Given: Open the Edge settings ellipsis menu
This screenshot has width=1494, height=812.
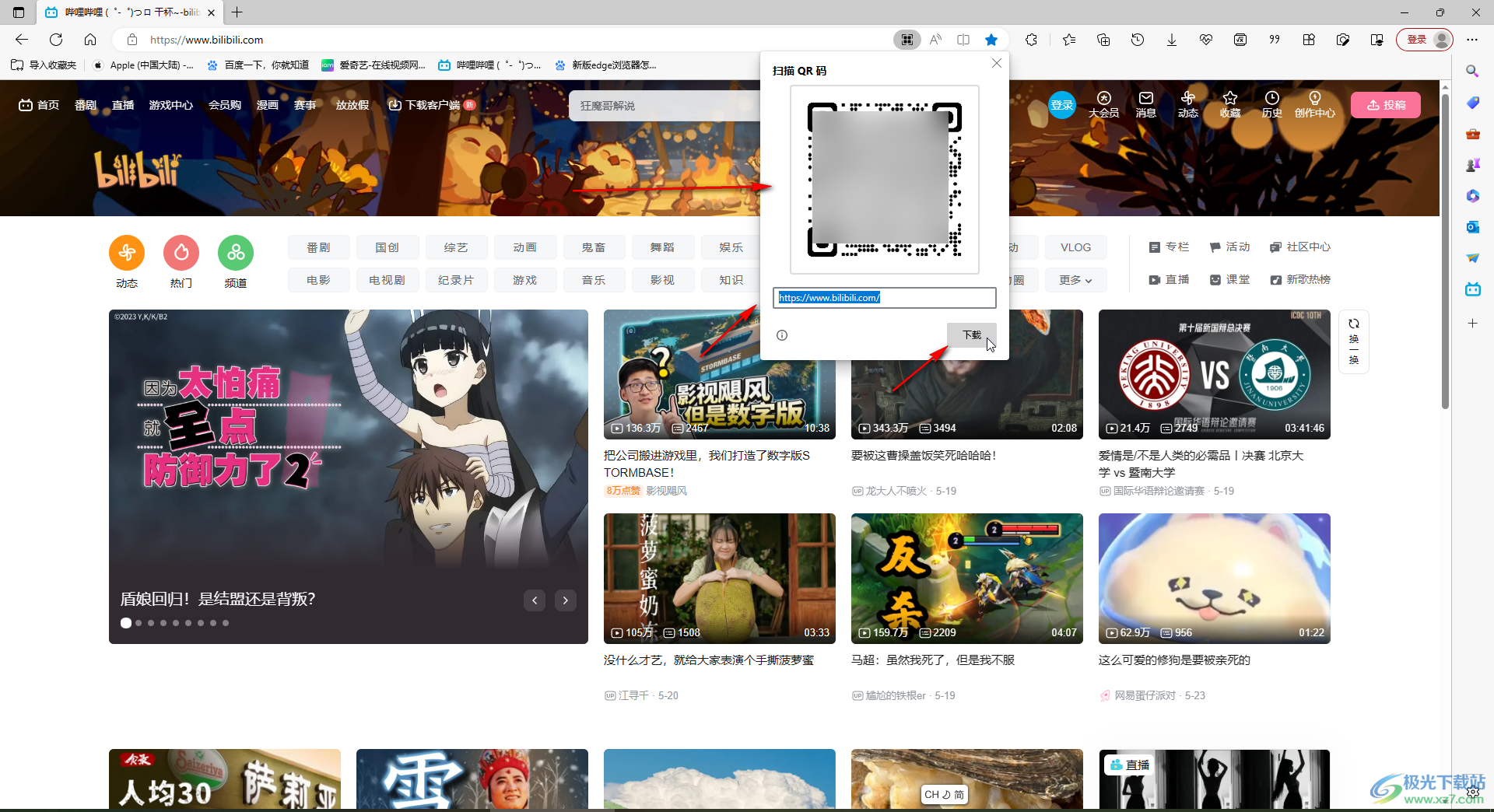Looking at the screenshot, I should pos(1472,40).
